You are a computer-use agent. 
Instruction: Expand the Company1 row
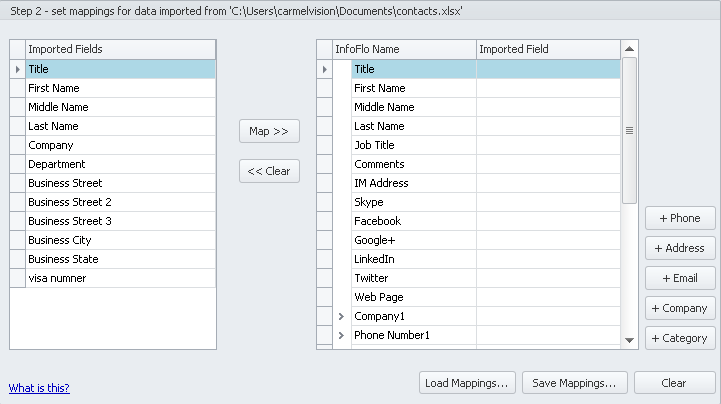coord(341,316)
